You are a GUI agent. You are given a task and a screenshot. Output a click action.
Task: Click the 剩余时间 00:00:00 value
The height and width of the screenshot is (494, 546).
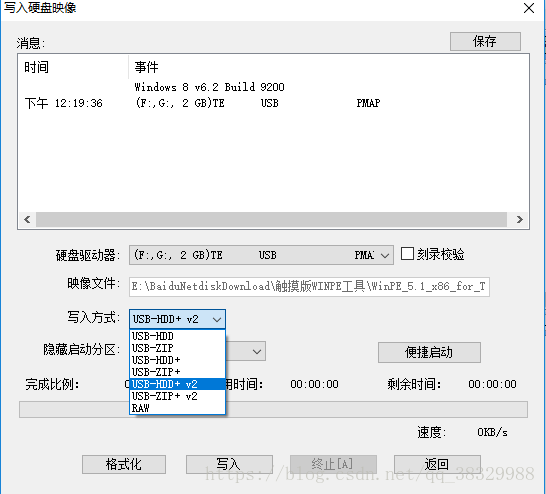[492, 384]
